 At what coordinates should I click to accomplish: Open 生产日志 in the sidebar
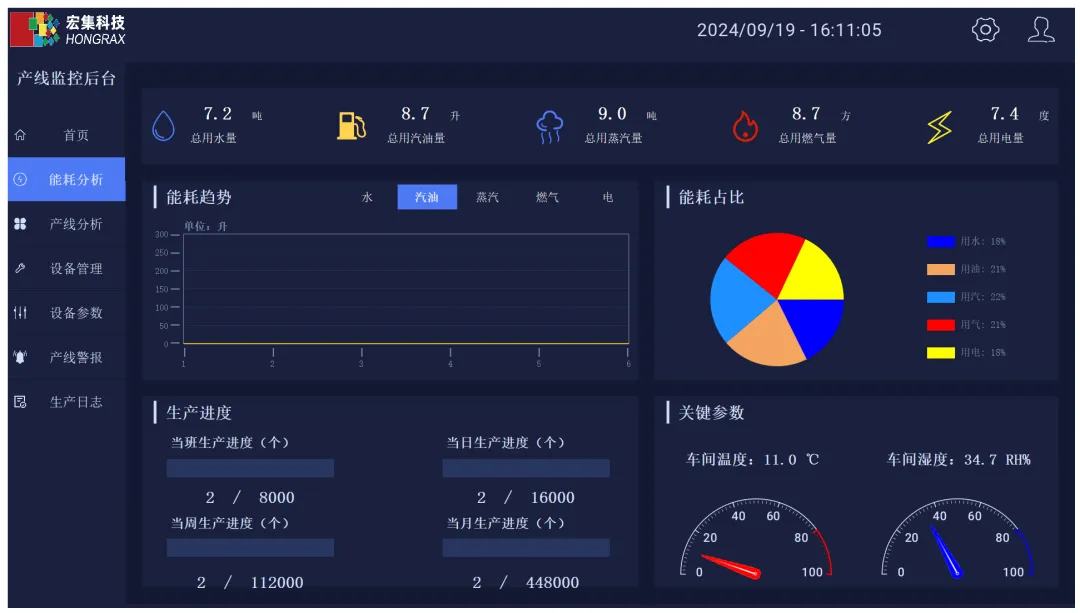click(x=67, y=402)
